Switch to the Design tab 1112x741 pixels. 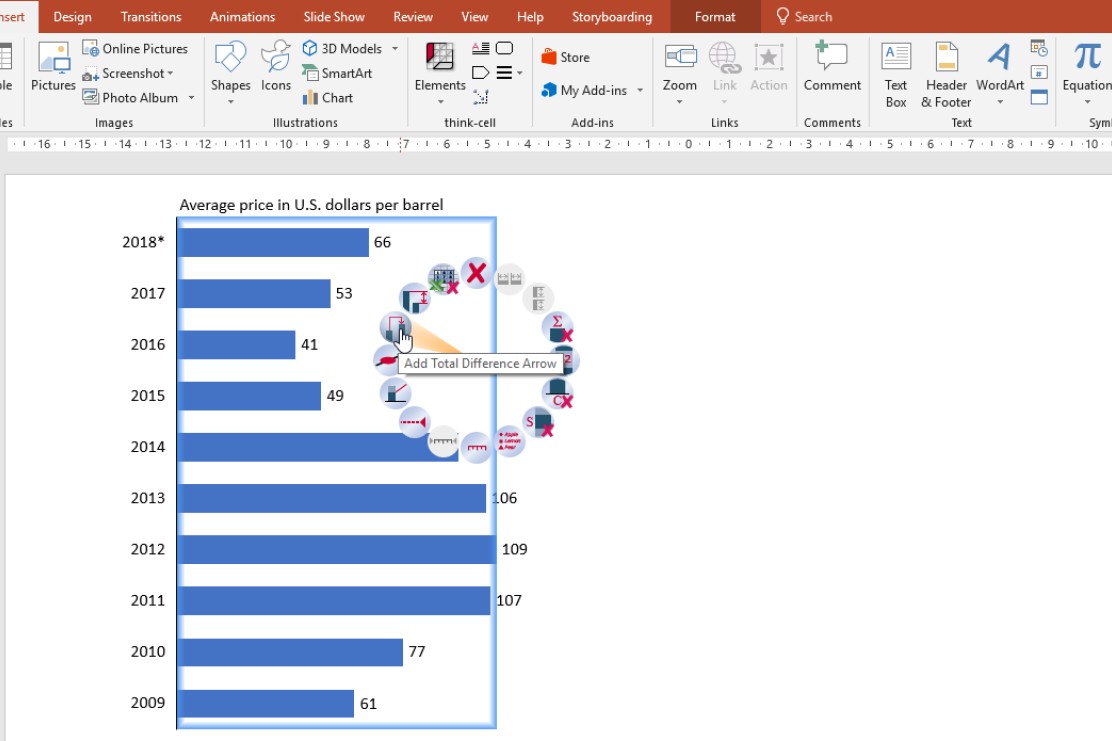[72, 16]
